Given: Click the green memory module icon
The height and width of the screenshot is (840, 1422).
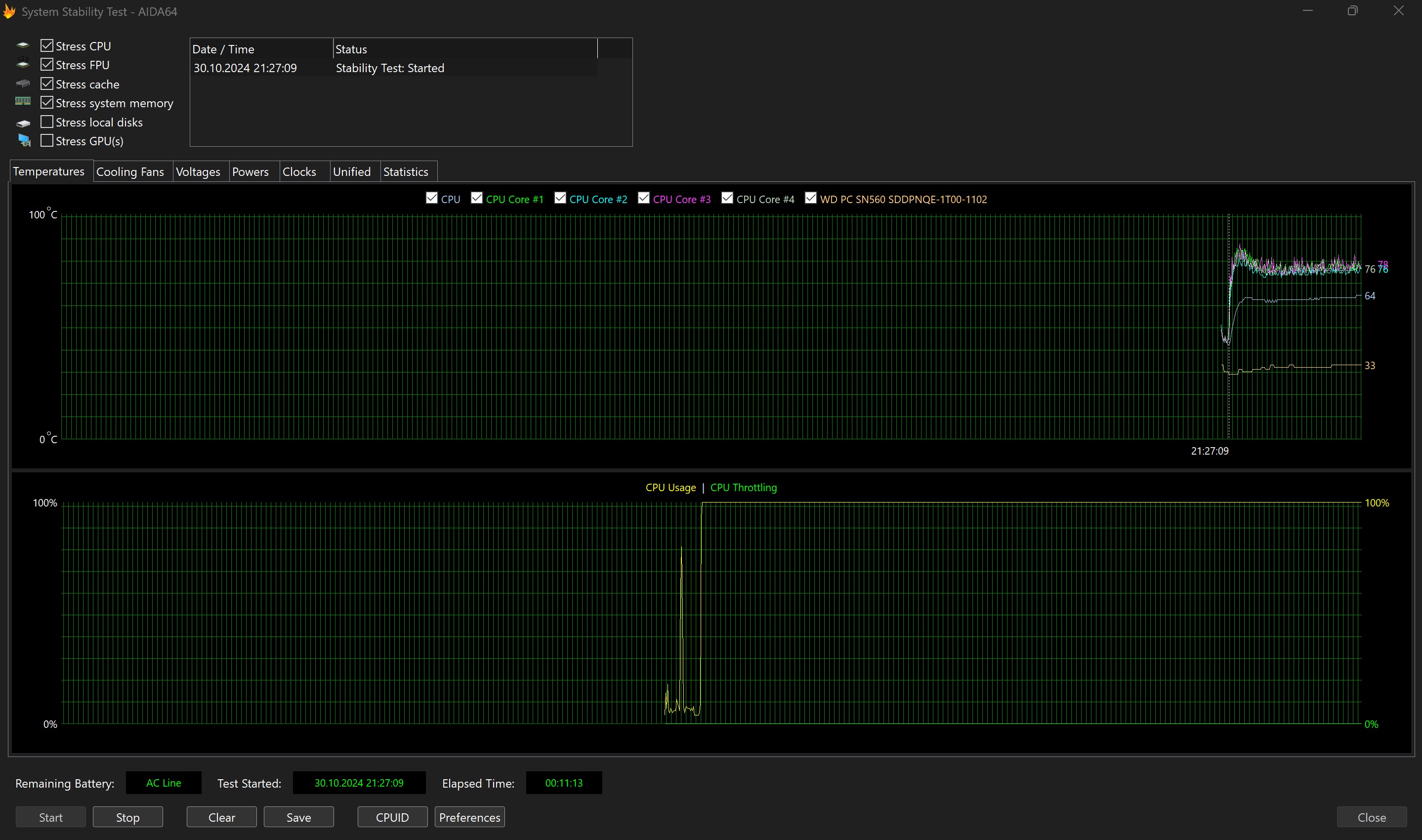Looking at the screenshot, I should coord(23,102).
